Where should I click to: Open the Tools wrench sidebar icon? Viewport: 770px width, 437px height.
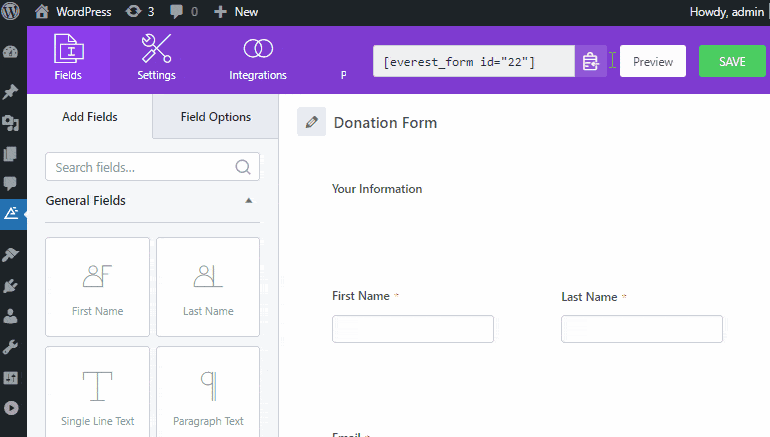[x=10, y=347]
